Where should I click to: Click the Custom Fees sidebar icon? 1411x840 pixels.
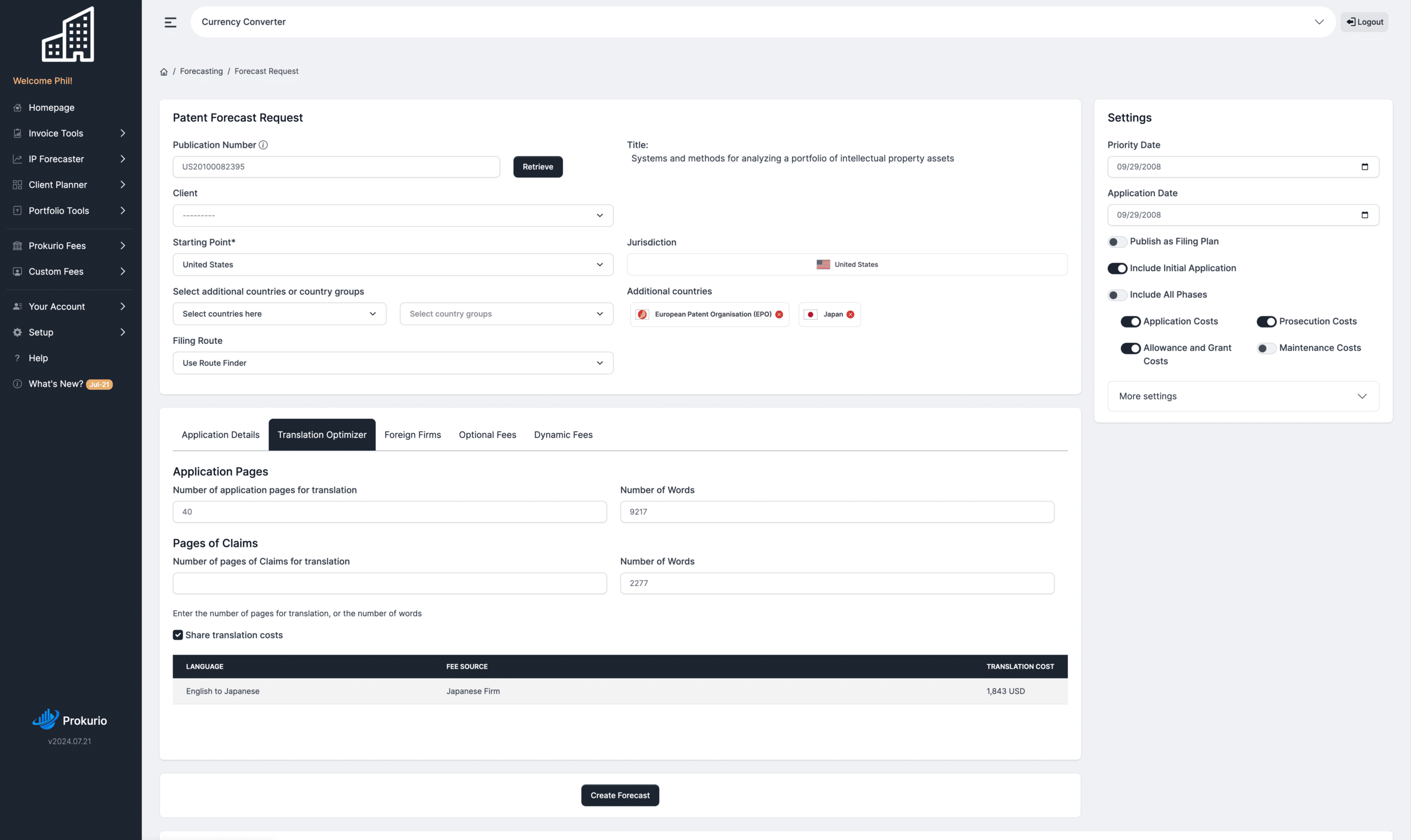pyautogui.click(x=18, y=272)
